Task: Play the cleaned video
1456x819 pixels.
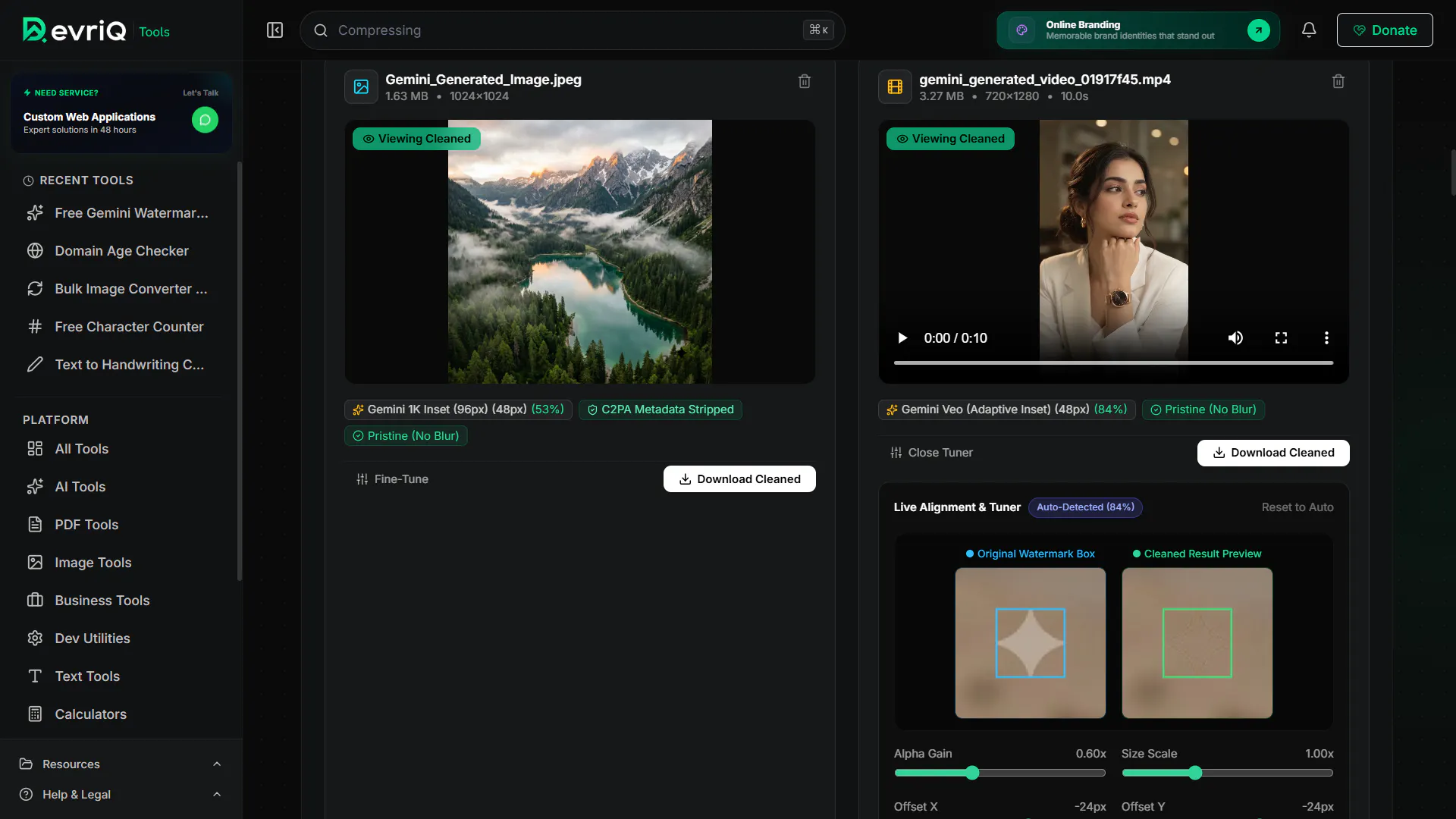Action: coord(902,338)
